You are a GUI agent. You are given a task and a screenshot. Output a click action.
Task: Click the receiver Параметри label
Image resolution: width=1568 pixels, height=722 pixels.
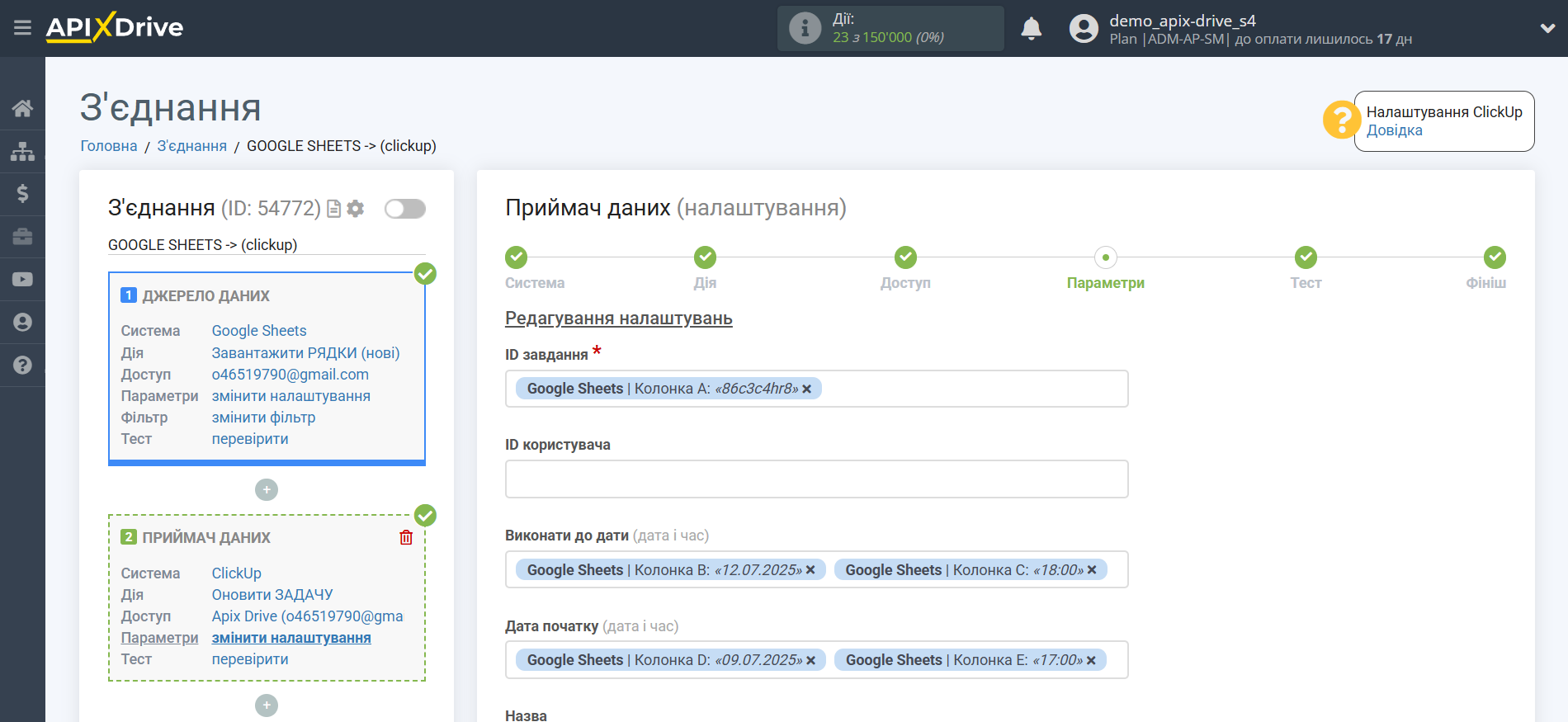coord(159,638)
